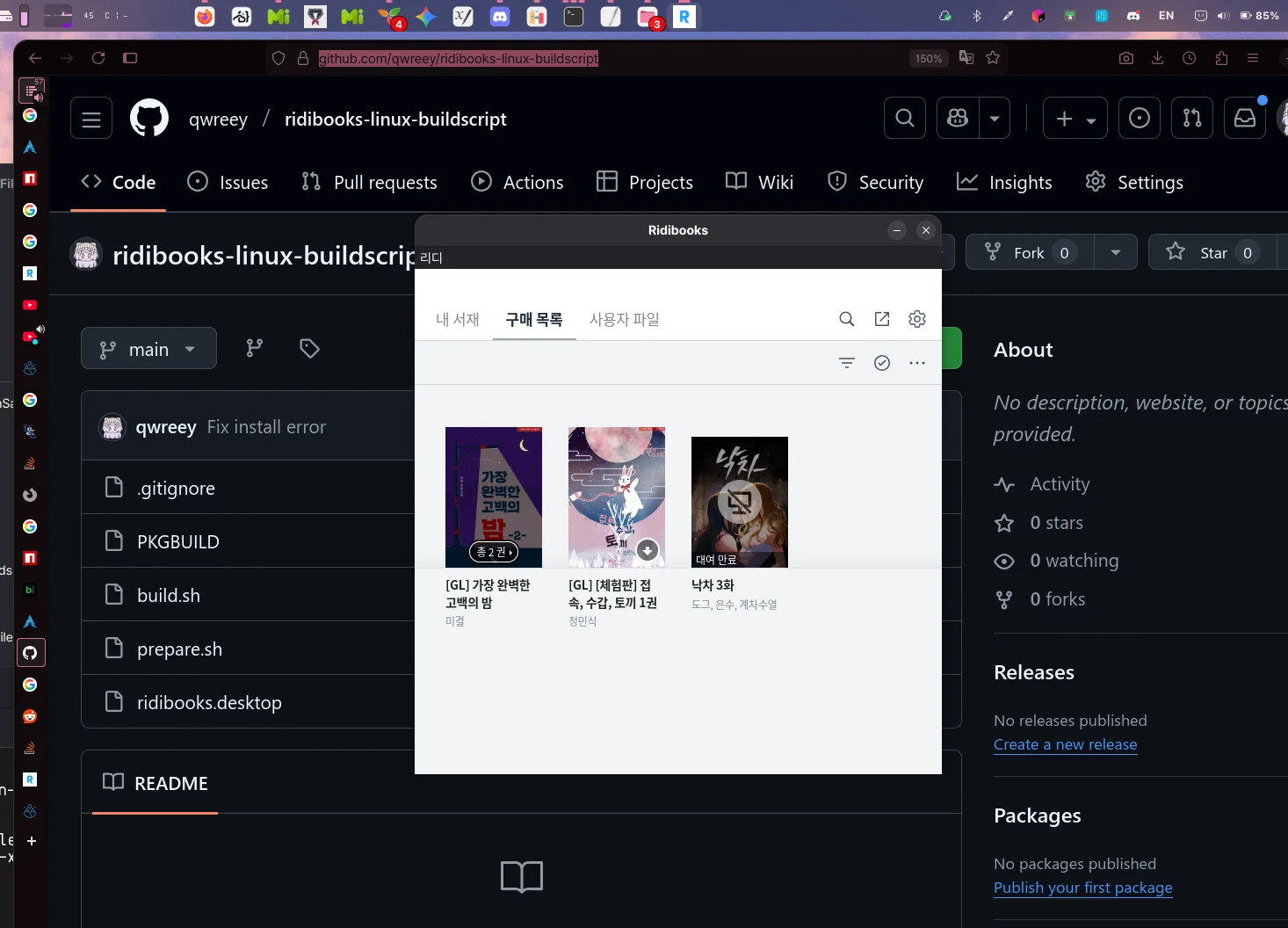Image resolution: width=1288 pixels, height=928 pixels.
Task: Open the tags icon next to branches
Action: pos(309,349)
